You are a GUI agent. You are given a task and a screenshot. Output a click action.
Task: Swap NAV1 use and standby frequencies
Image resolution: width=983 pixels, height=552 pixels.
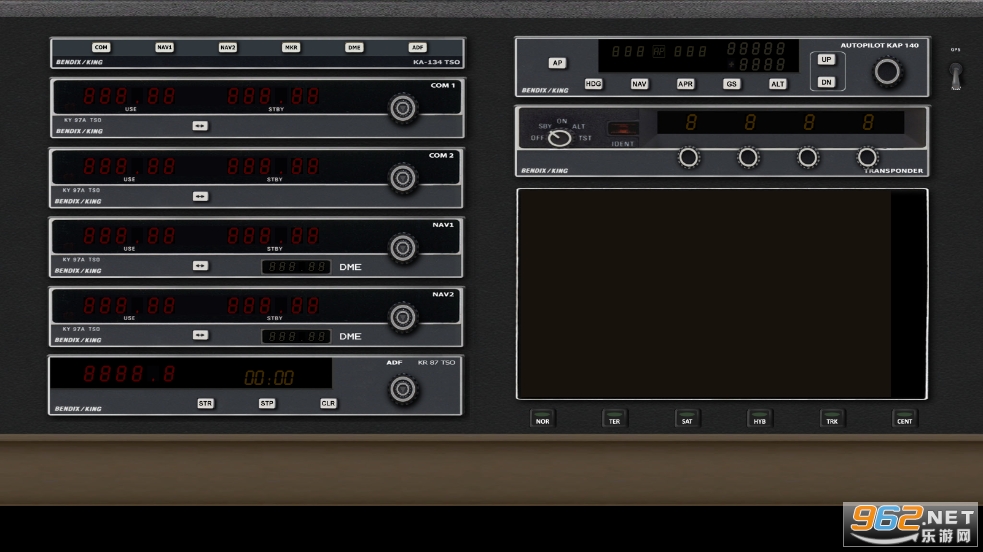point(200,266)
